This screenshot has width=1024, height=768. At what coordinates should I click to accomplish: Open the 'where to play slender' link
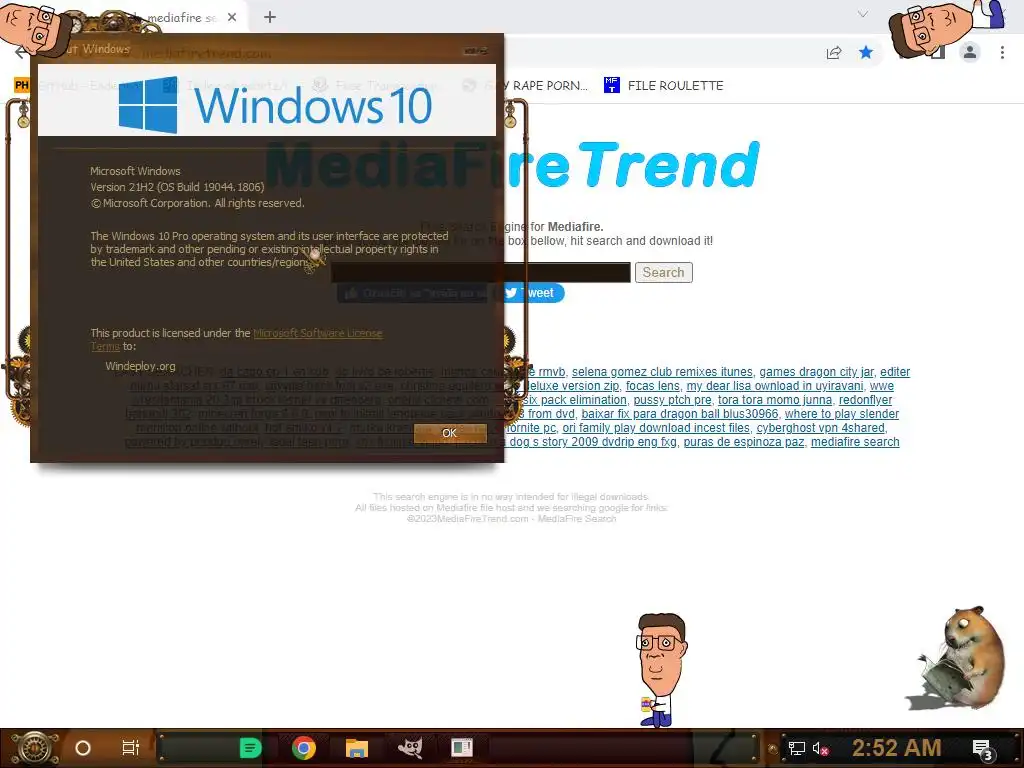842,414
